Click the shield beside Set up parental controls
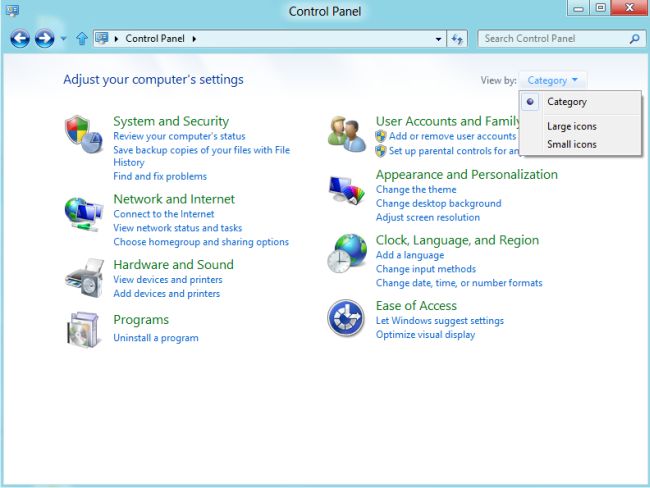The height and width of the screenshot is (488, 650). coord(381,151)
